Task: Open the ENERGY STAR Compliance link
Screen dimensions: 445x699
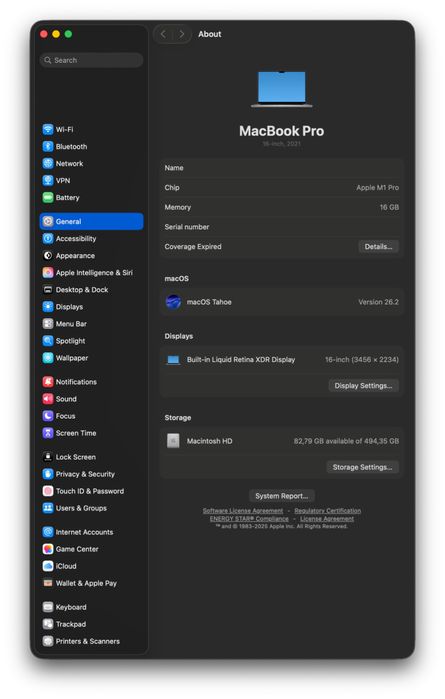Action: click(249, 519)
